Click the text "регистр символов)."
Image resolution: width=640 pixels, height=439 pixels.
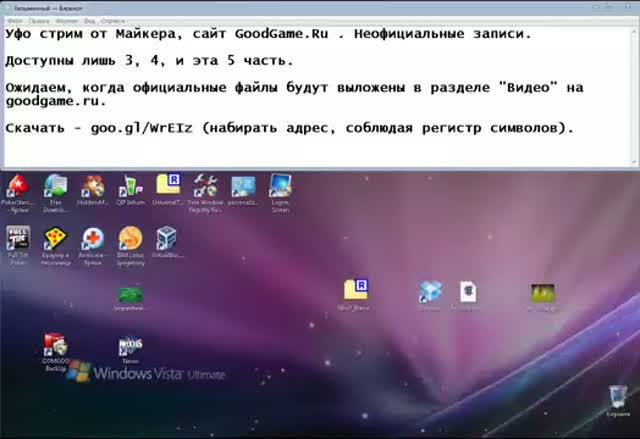(498, 128)
